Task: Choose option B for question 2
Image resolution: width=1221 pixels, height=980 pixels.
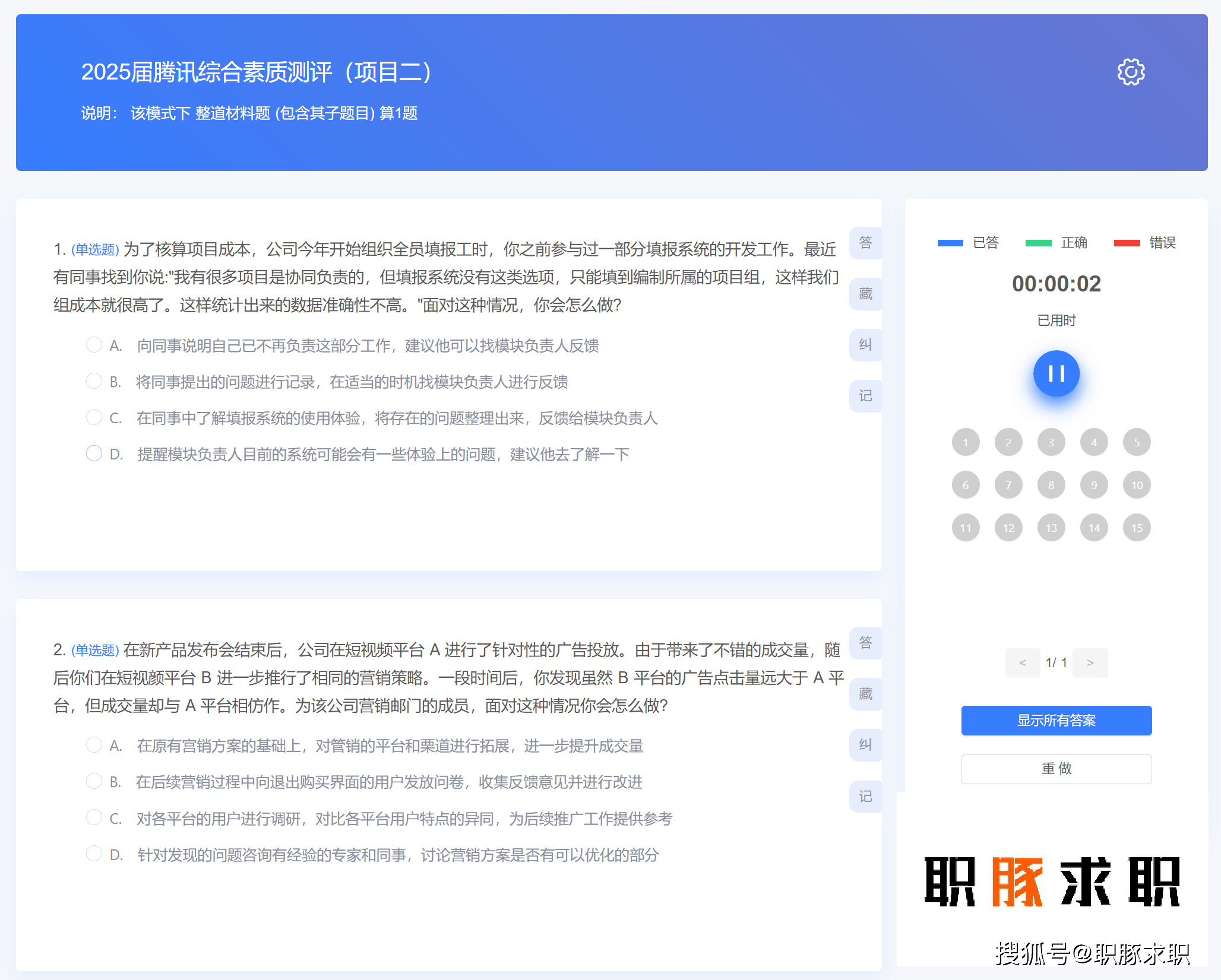Action: pos(94,781)
